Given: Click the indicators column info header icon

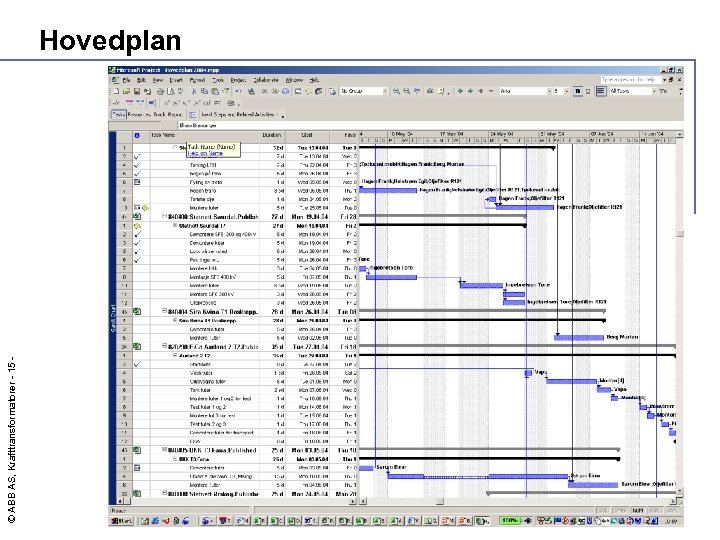Looking at the screenshot, I should click(137, 136).
